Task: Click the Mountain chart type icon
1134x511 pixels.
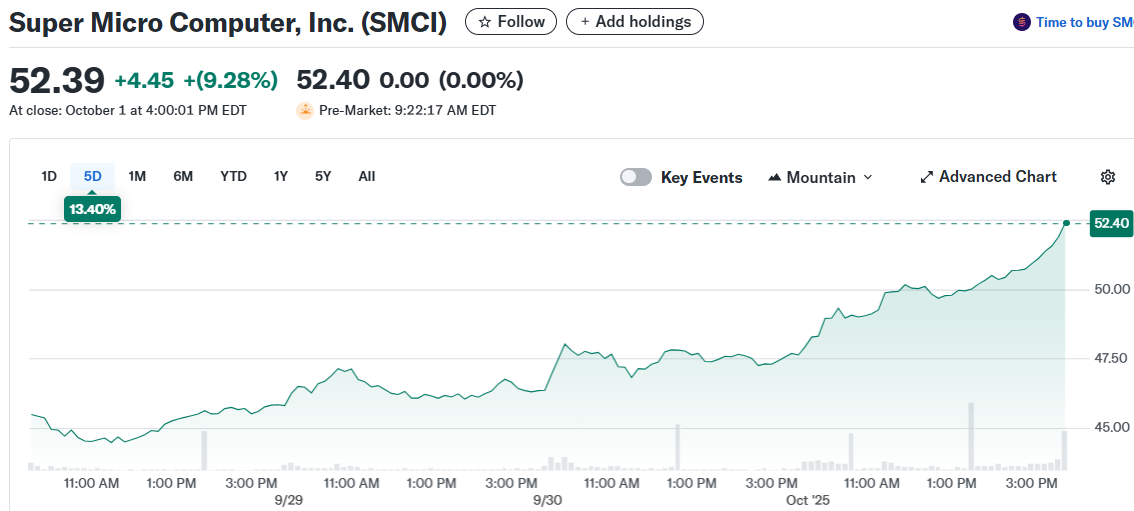Action: 774,177
